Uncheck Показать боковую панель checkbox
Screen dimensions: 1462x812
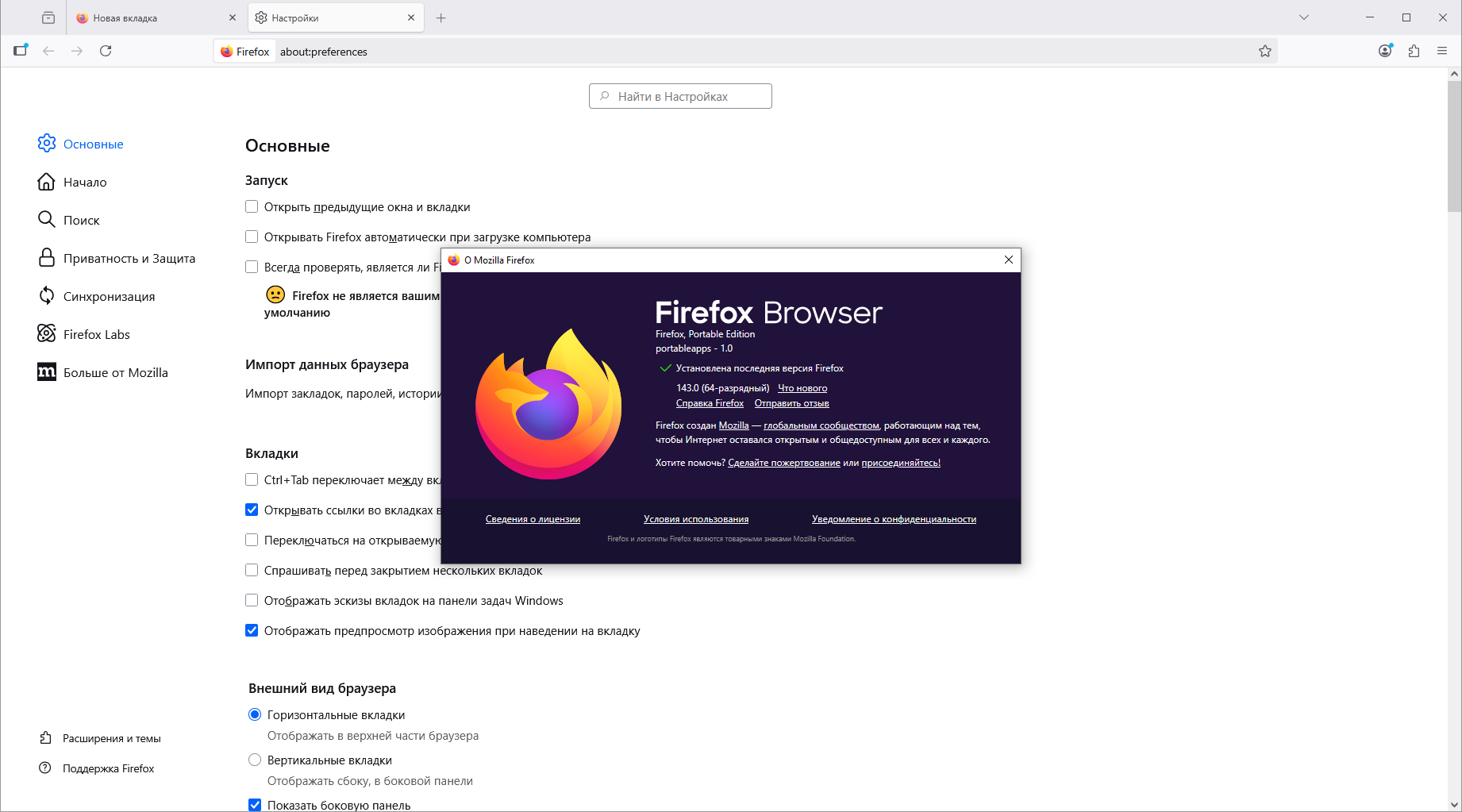[255, 805]
